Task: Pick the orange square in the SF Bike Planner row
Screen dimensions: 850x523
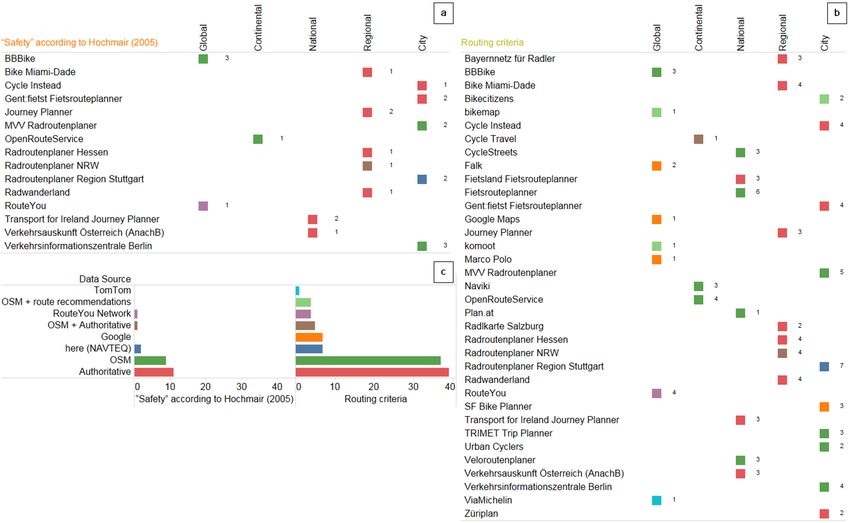Action: coord(825,406)
